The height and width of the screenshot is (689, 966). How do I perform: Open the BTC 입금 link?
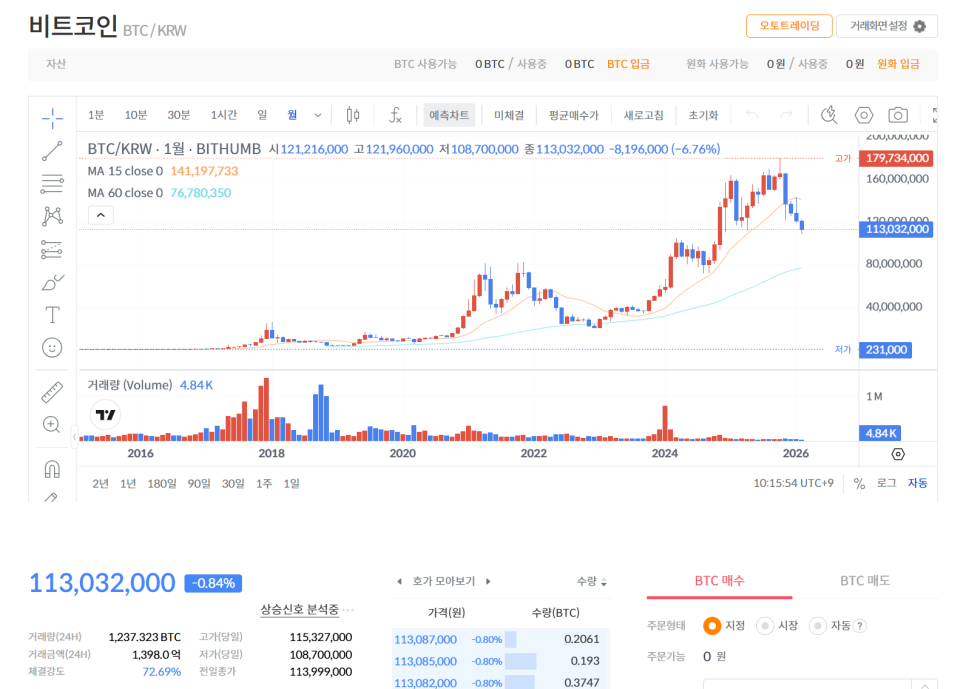pyautogui.click(x=628, y=64)
